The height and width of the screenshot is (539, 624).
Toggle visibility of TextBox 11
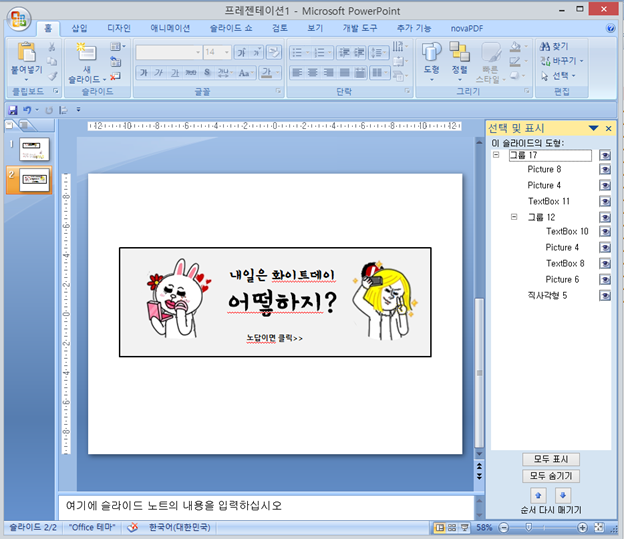coord(605,201)
